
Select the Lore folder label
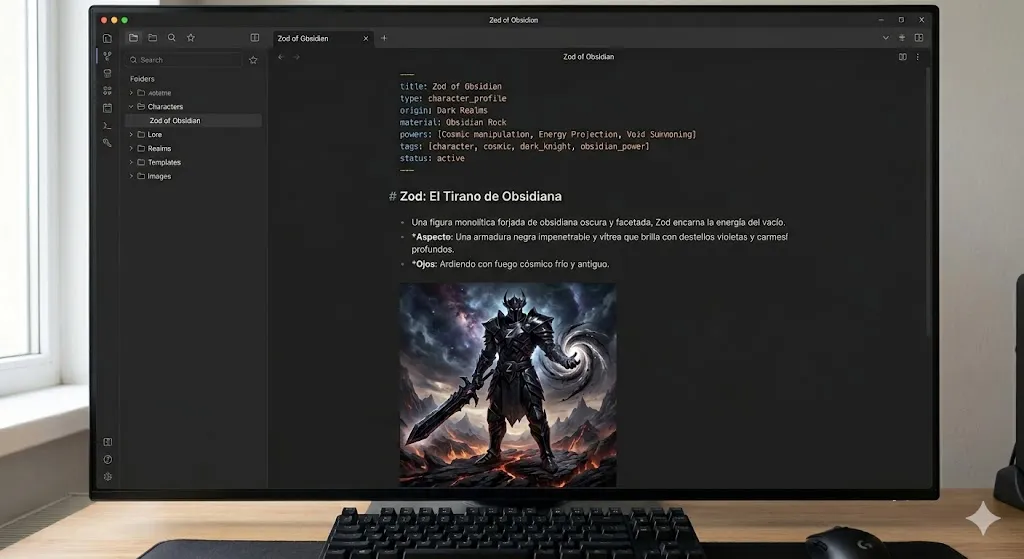click(x=155, y=135)
